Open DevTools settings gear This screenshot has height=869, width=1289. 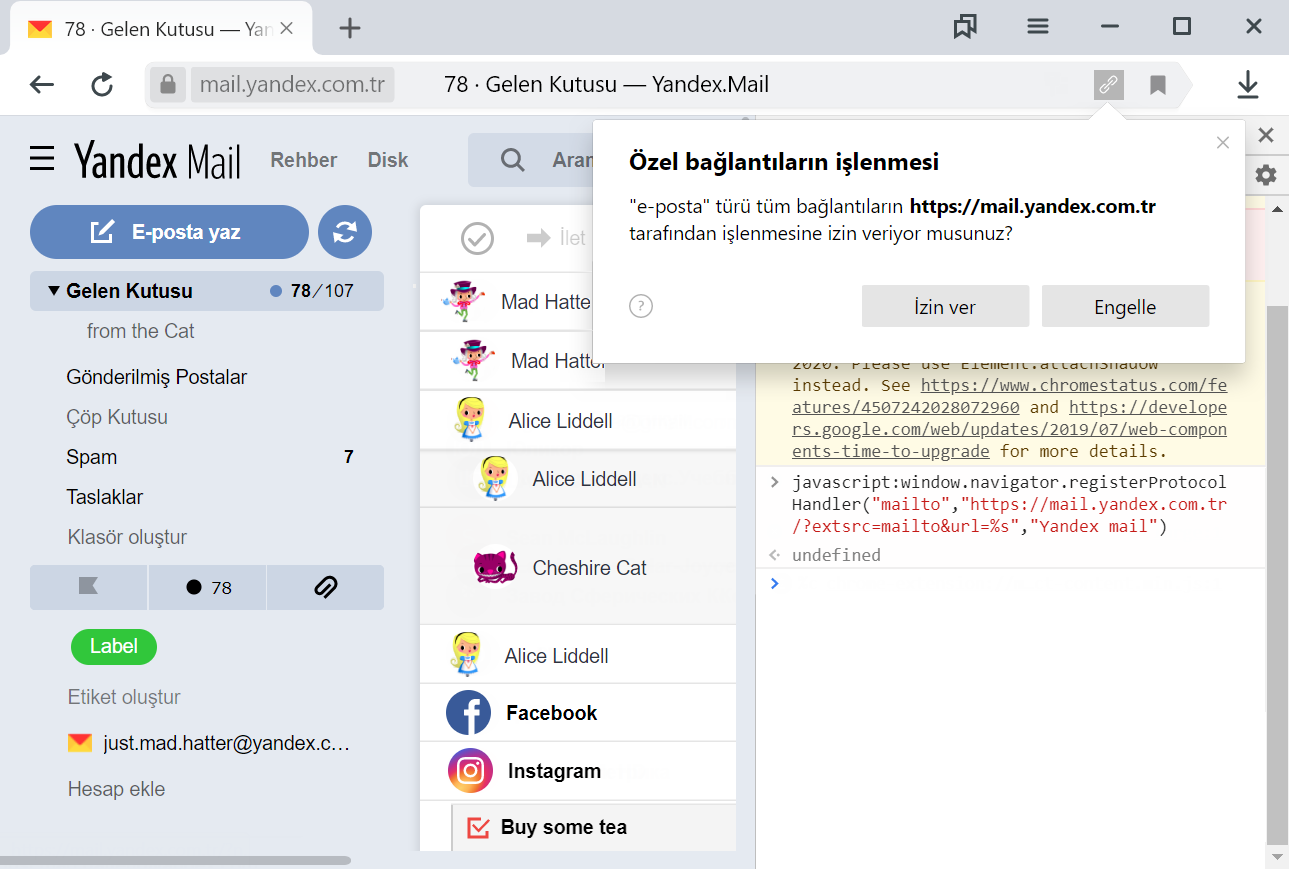(1266, 176)
